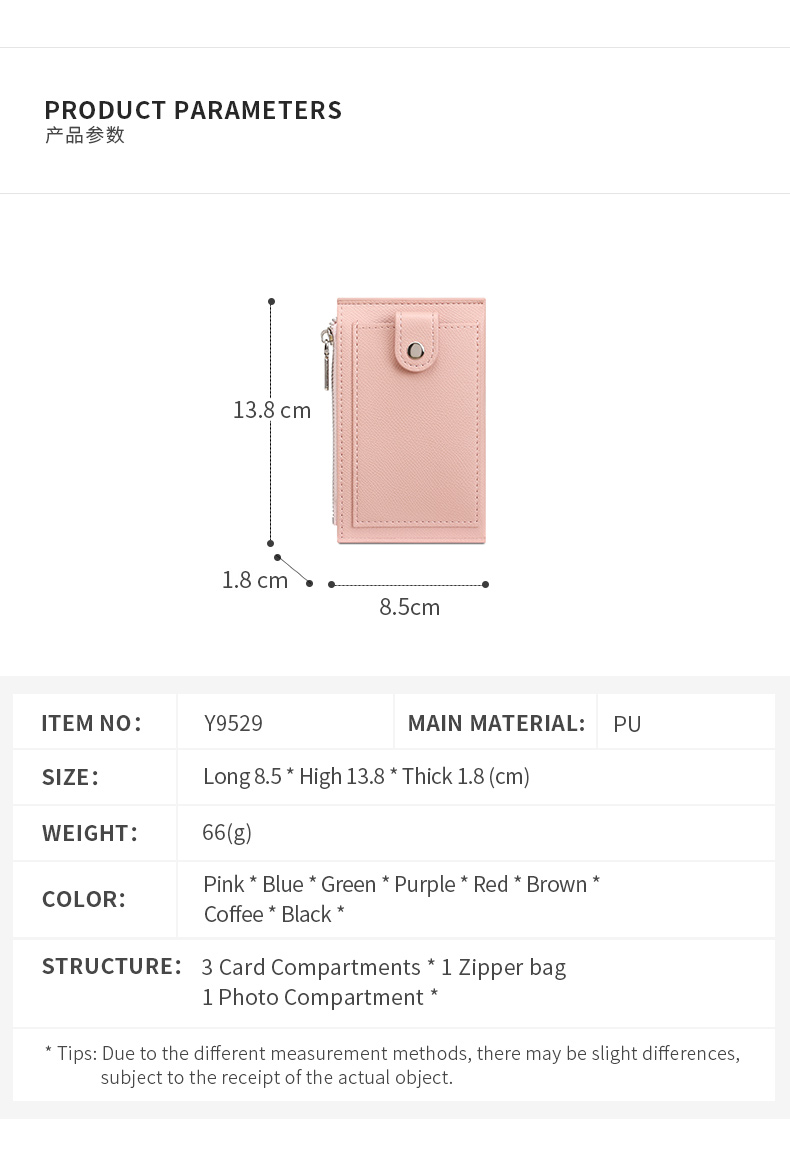
Task: Click the metal snap button on wallet
Action: tap(416, 350)
